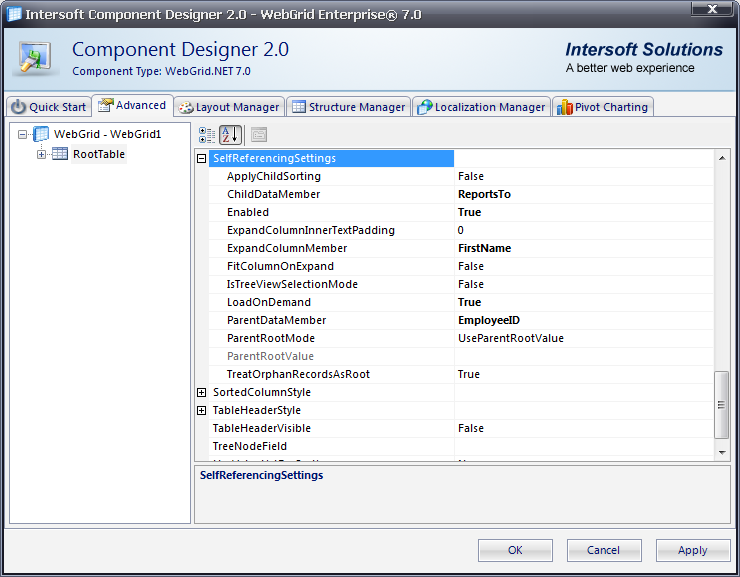This screenshot has width=740, height=577.
Task: Click the LoadOnDemand value True
Action: [469, 302]
